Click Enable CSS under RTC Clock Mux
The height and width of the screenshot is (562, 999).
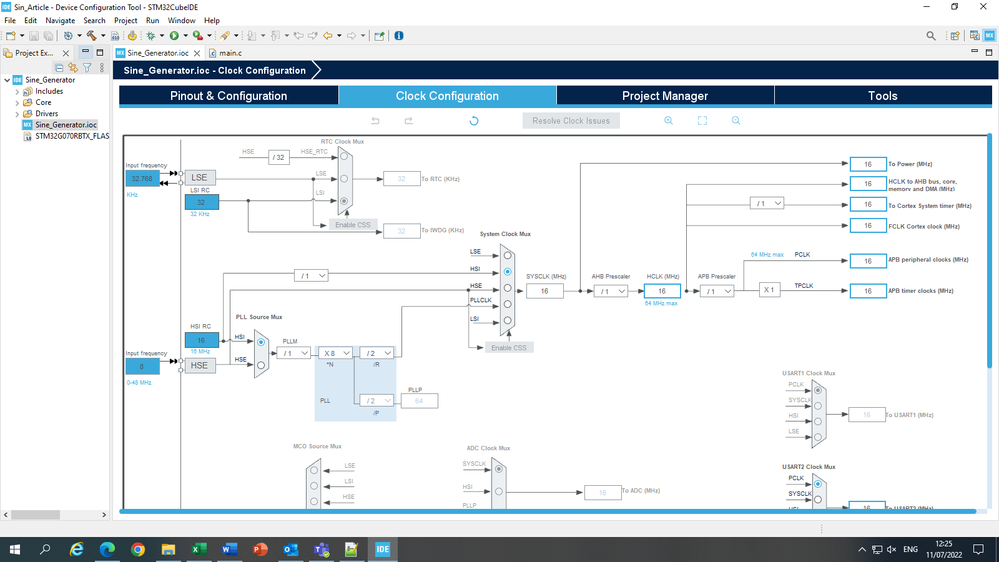pos(352,225)
